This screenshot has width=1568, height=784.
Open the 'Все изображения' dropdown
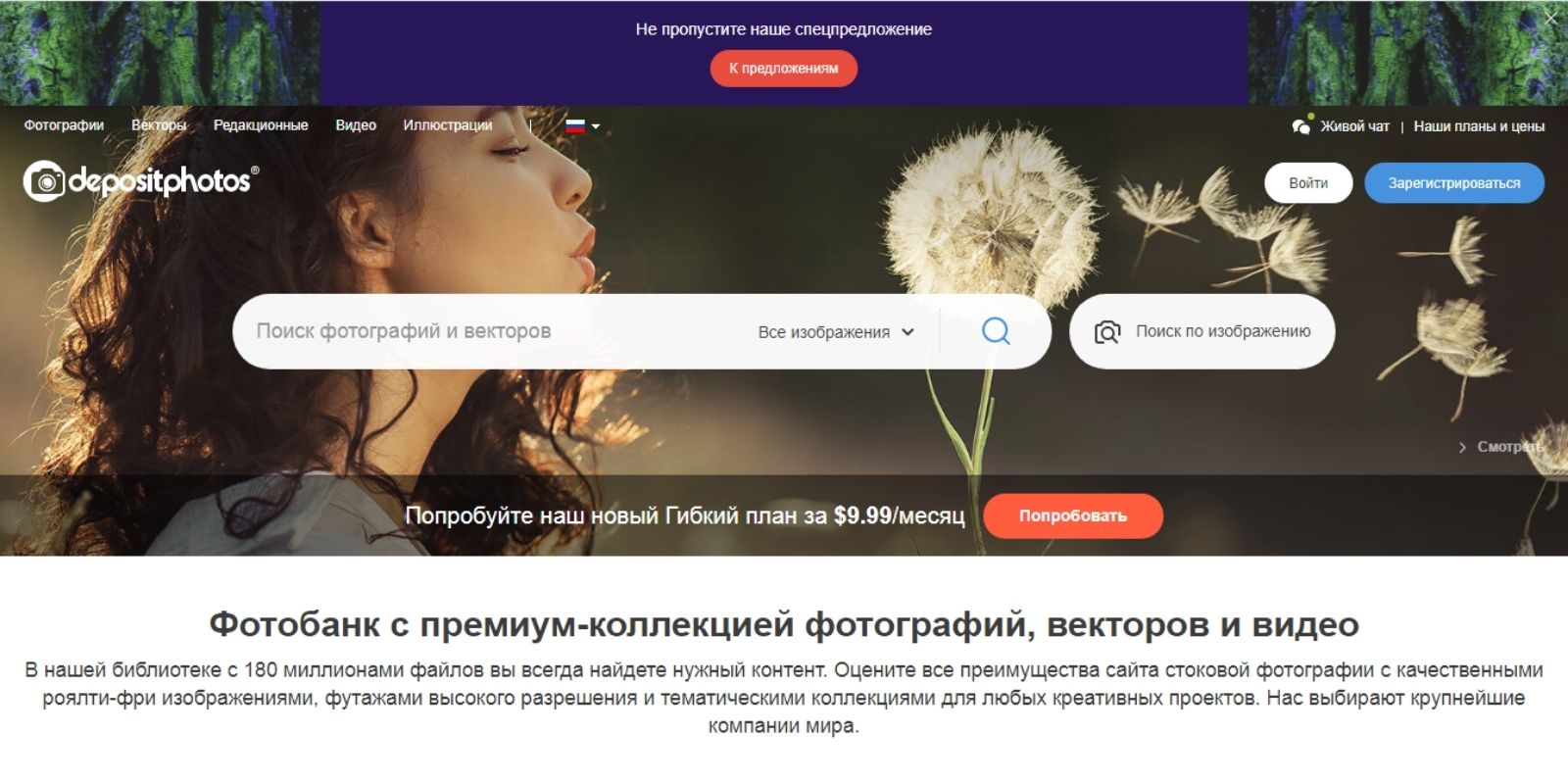836,332
